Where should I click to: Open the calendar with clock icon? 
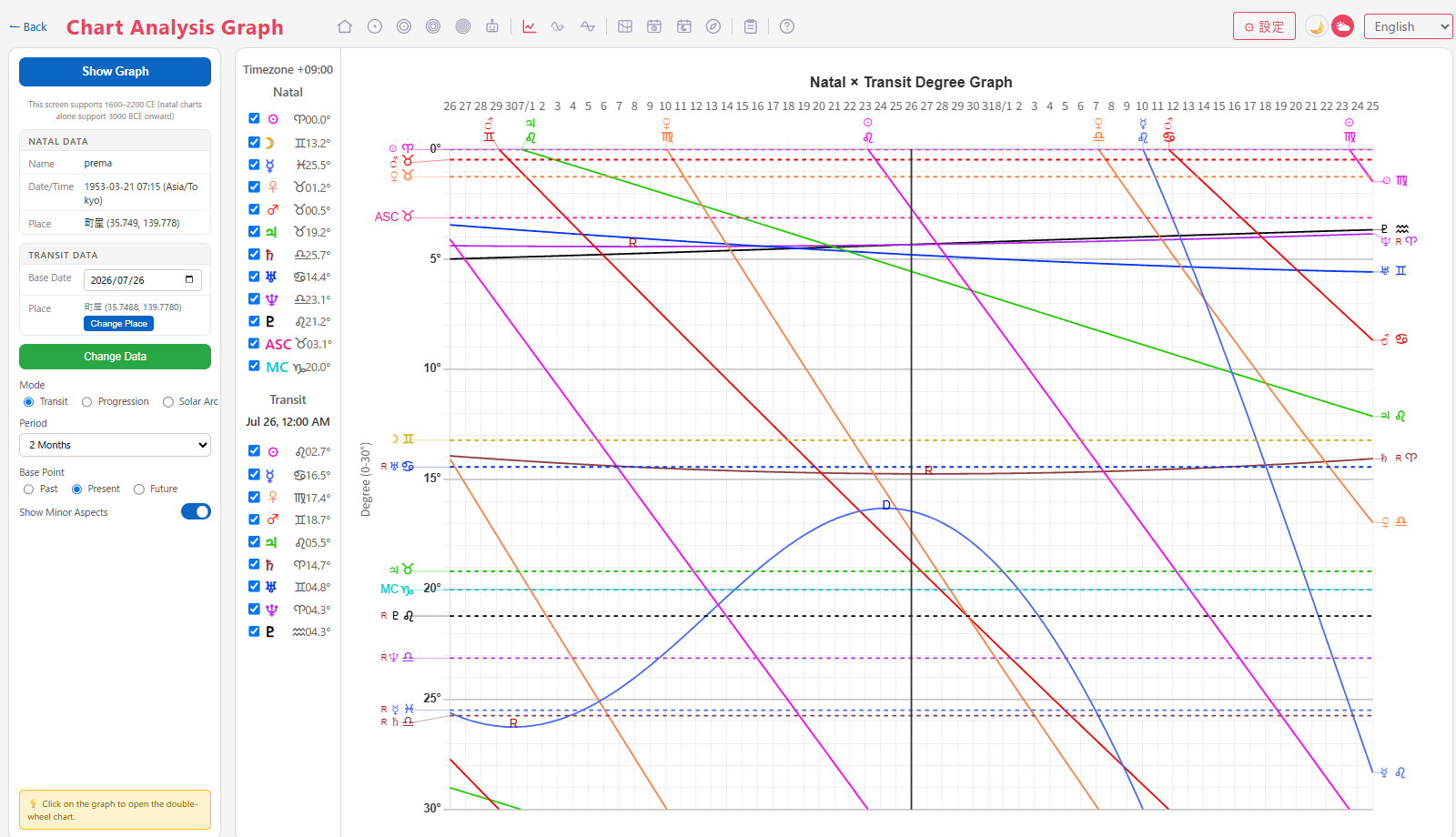point(654,26)
